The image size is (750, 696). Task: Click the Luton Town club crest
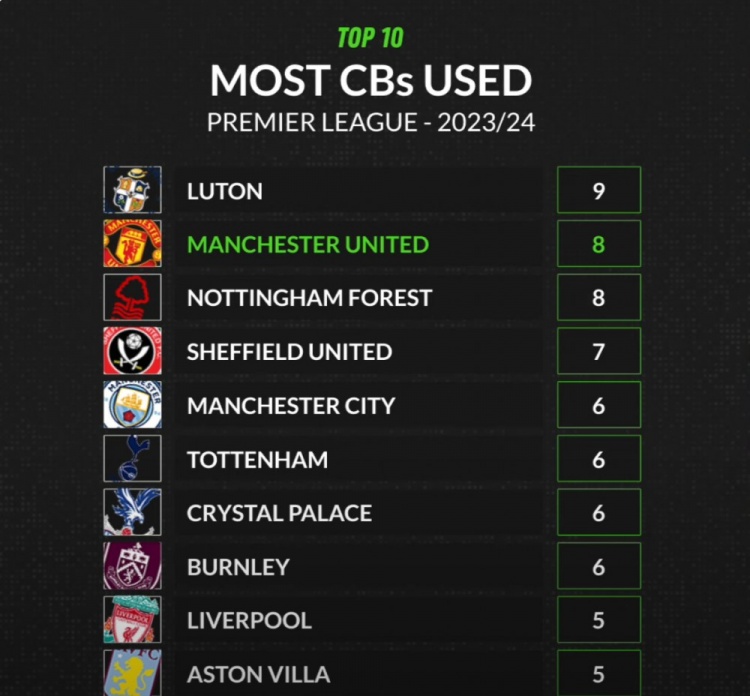click(x=132, y=190)
